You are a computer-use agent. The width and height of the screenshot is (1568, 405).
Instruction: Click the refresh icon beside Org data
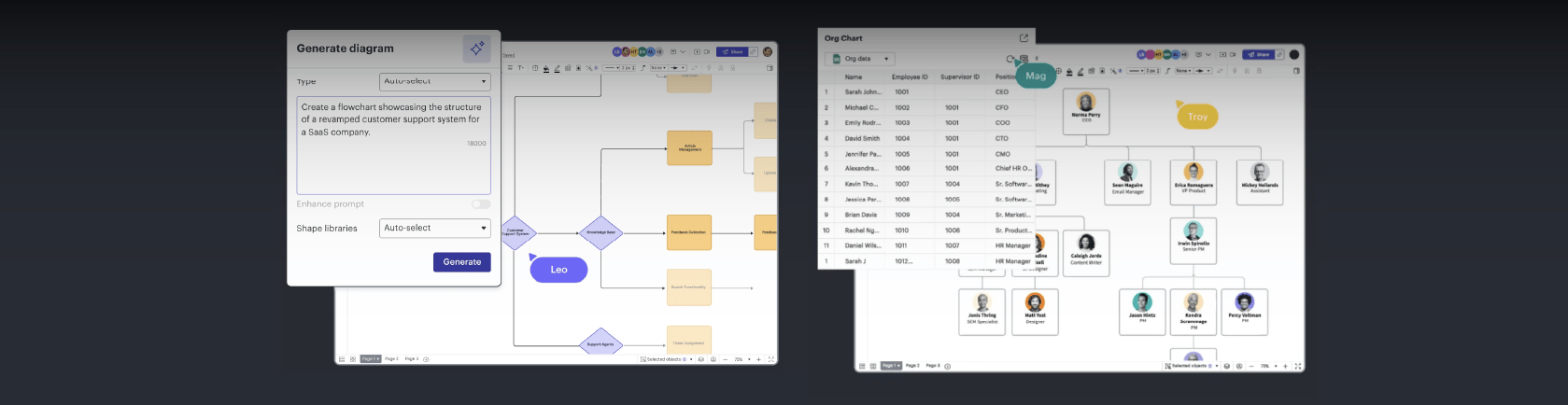click(x=1010, y=59)
